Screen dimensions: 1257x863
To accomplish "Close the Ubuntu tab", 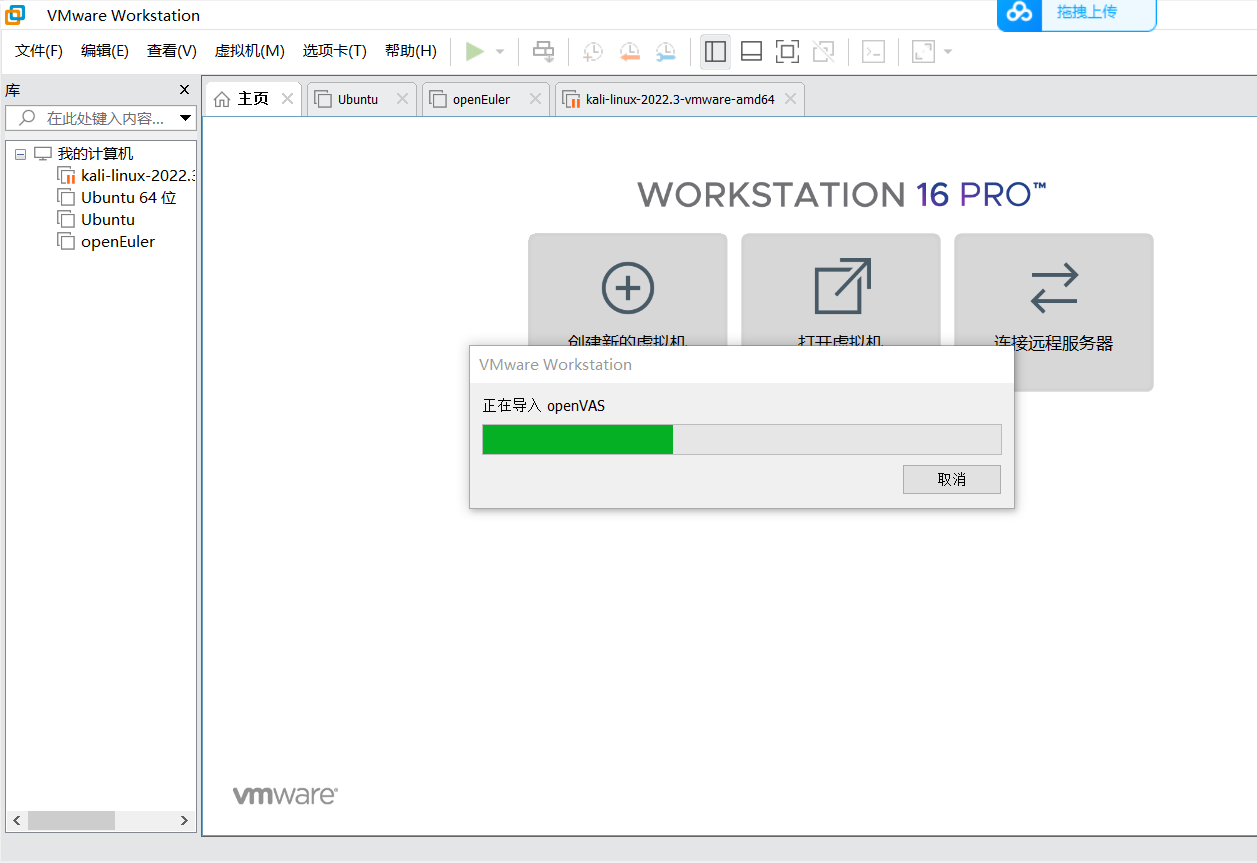I will tap(402, 99).
